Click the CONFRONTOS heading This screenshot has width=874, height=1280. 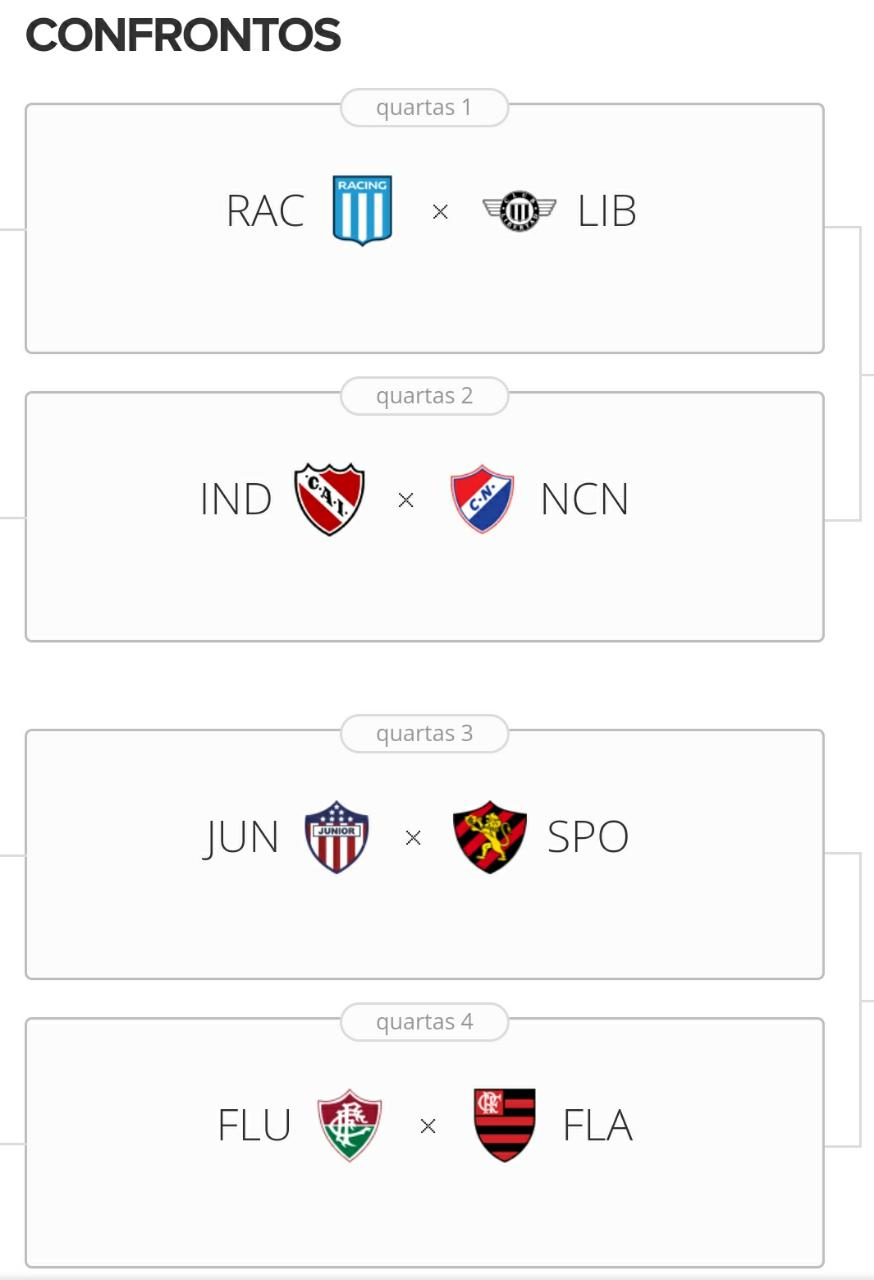coord(183,36)
